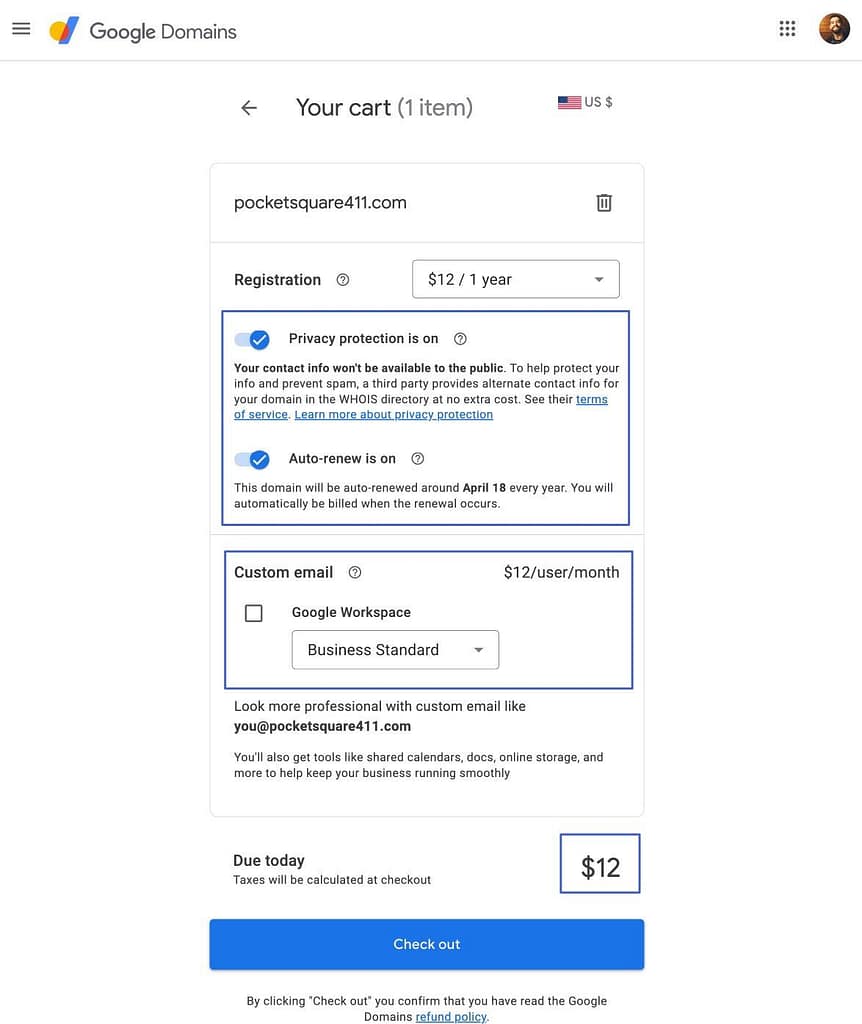The width and height of the screenshot is (862, 1024).
Task: Follow Learn more about privacy protection
Action: click(393, 415)
